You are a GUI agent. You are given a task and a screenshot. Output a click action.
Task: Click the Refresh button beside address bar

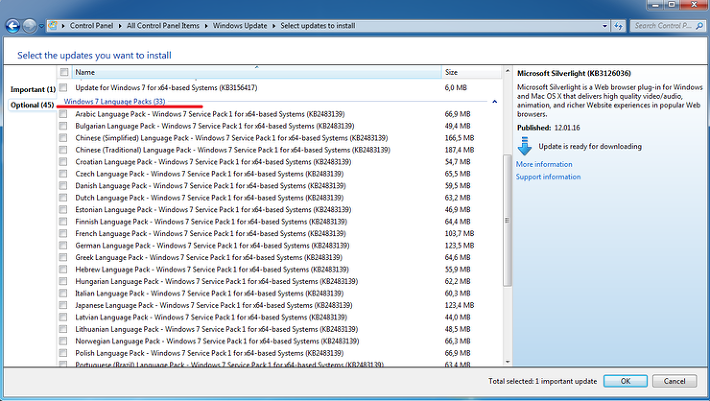(x=619, y=26)
